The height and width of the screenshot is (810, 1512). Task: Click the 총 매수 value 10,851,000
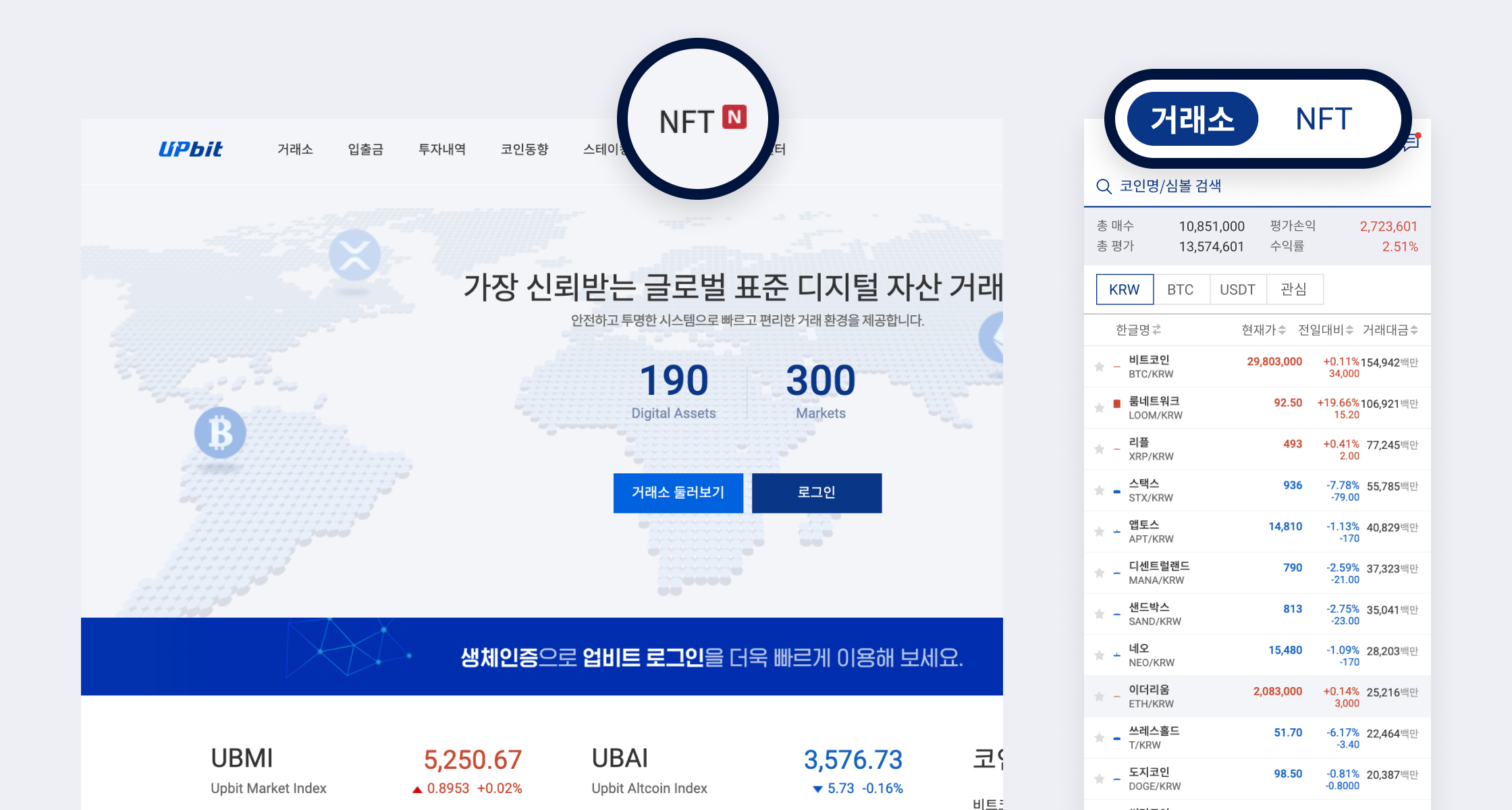point(1212,226)
